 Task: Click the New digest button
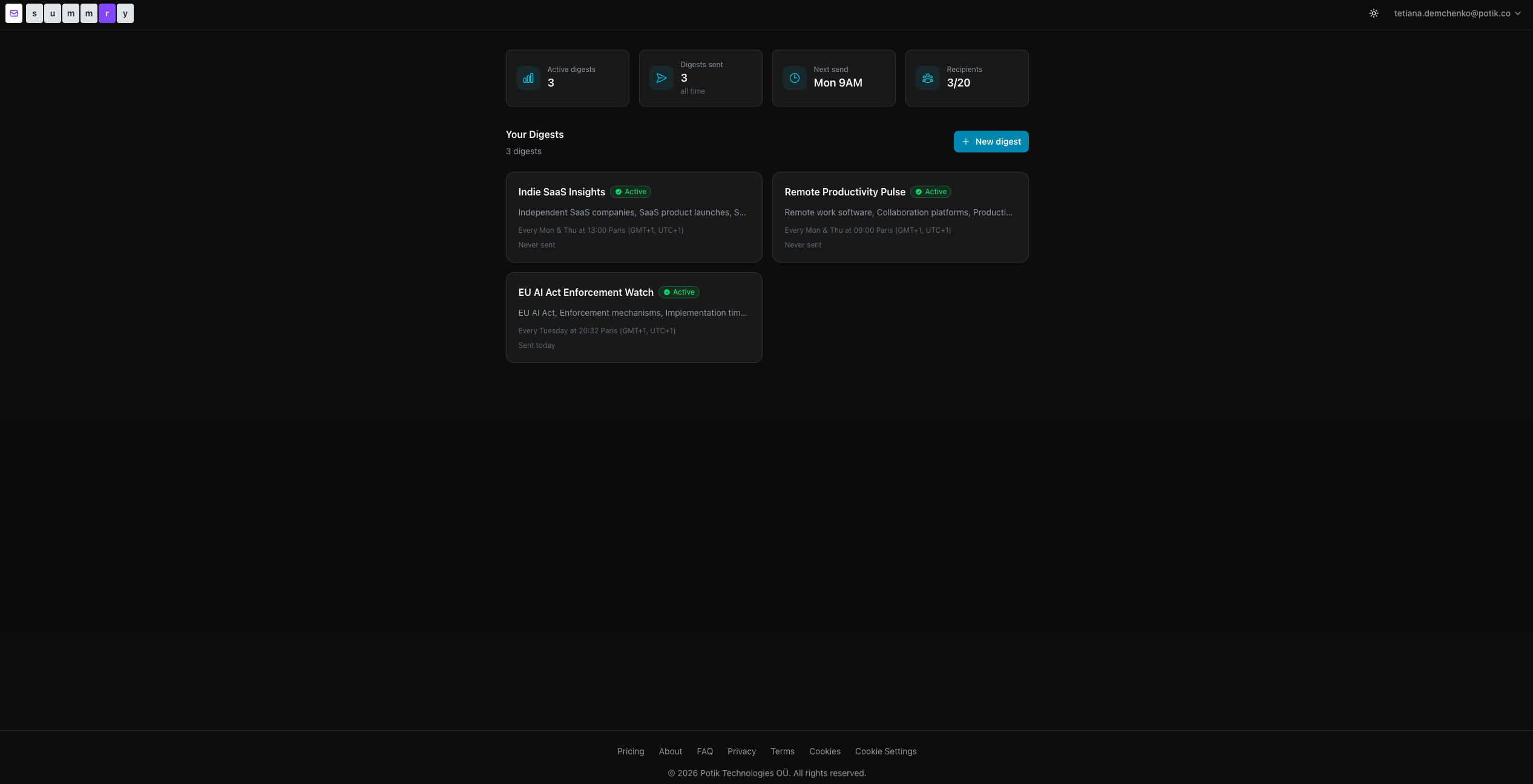click(x=991, y=141)
